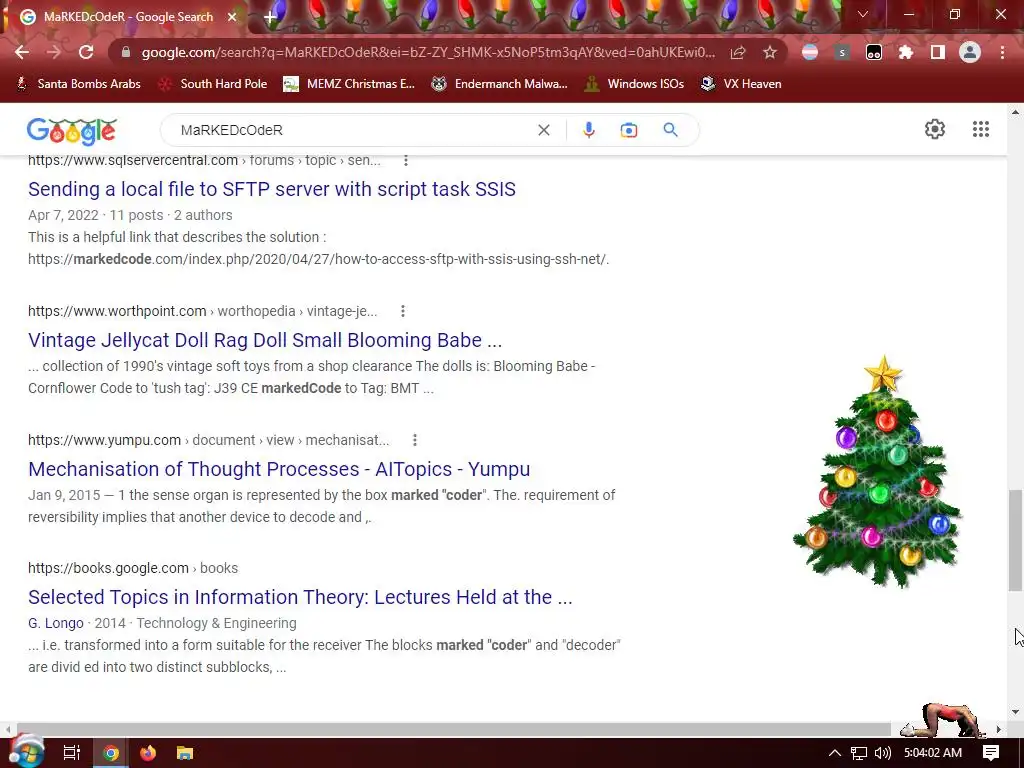
Task: Open the Chrome three-dot menu
Action: click(1002, 52)
